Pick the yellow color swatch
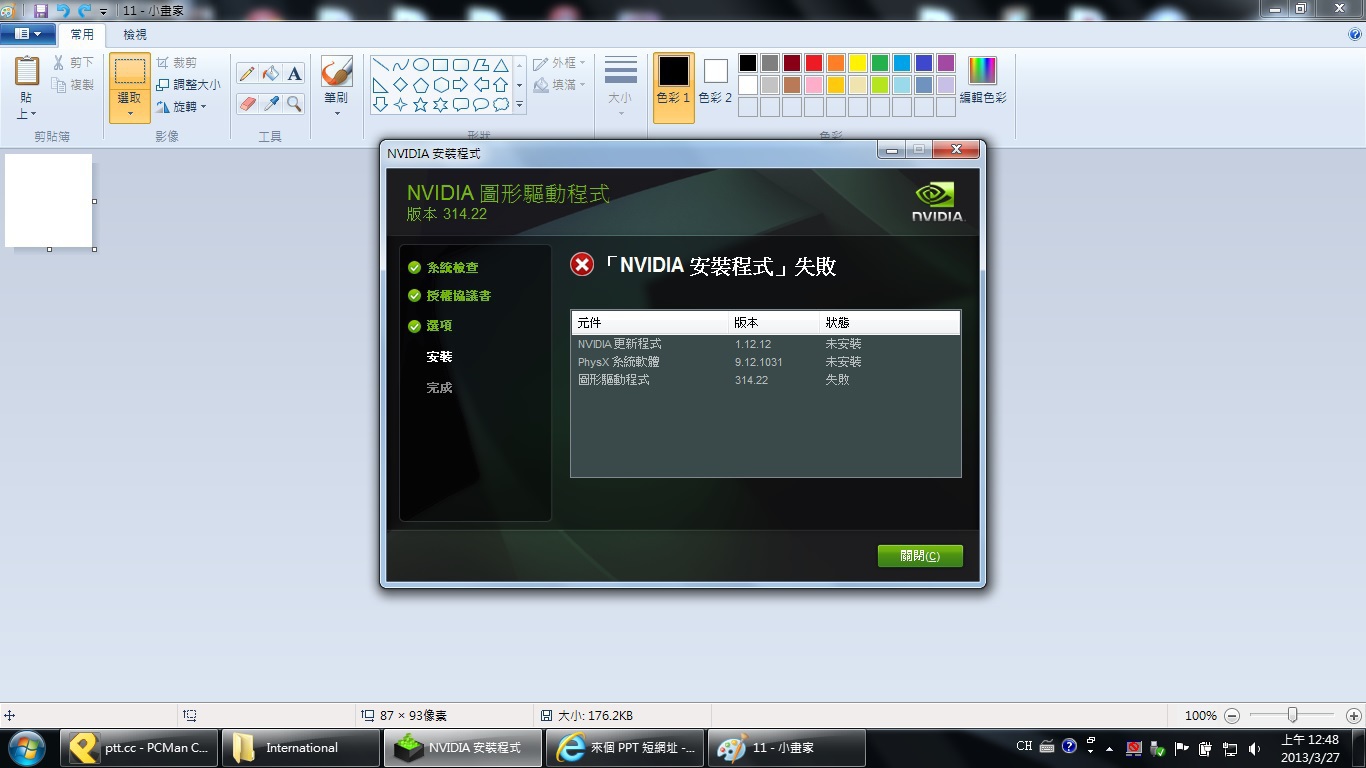Viewport: 1366px width, 768px height. click(x=858, y=63)
